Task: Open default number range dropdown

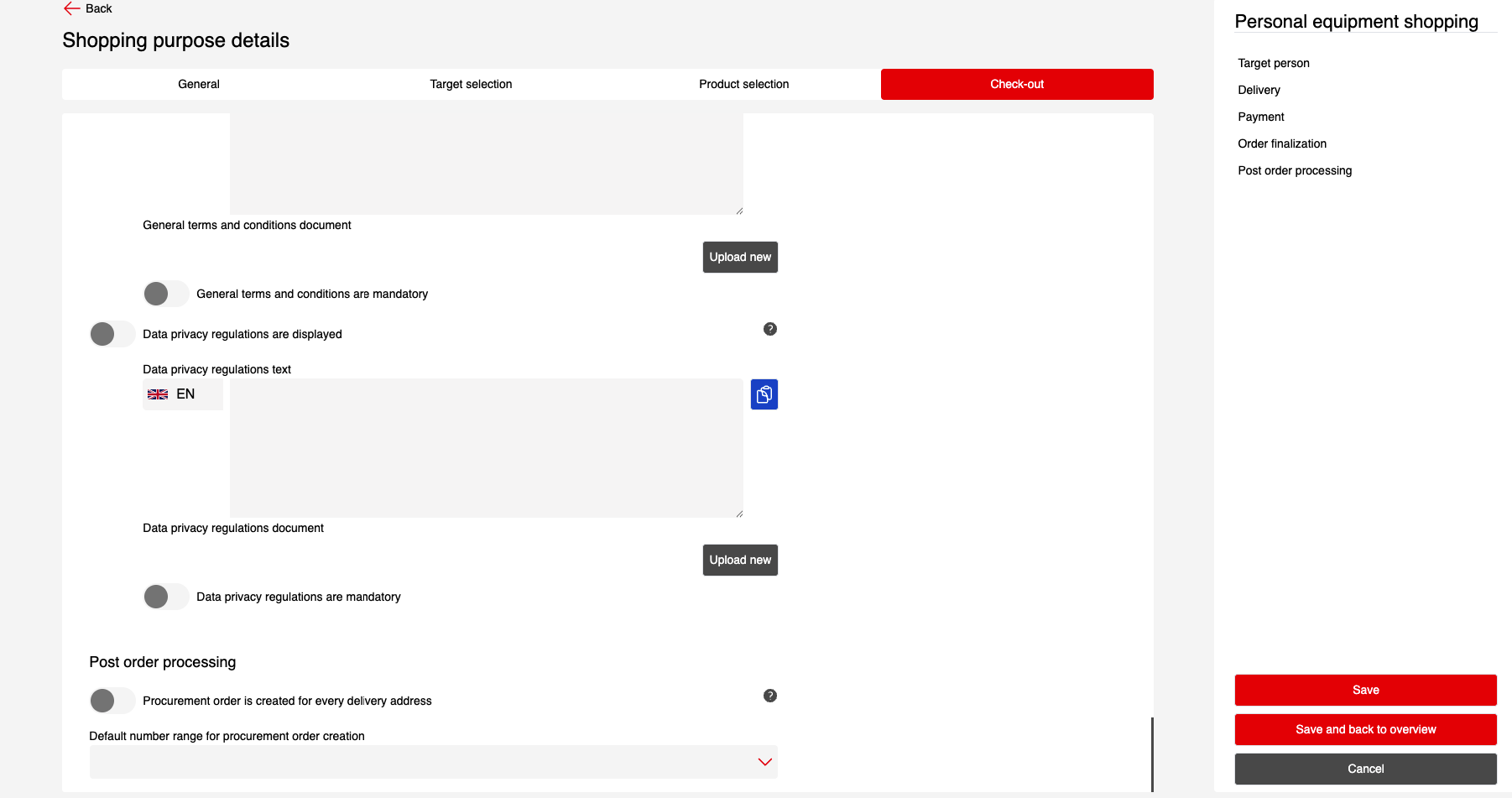Action: click(433, 762)
